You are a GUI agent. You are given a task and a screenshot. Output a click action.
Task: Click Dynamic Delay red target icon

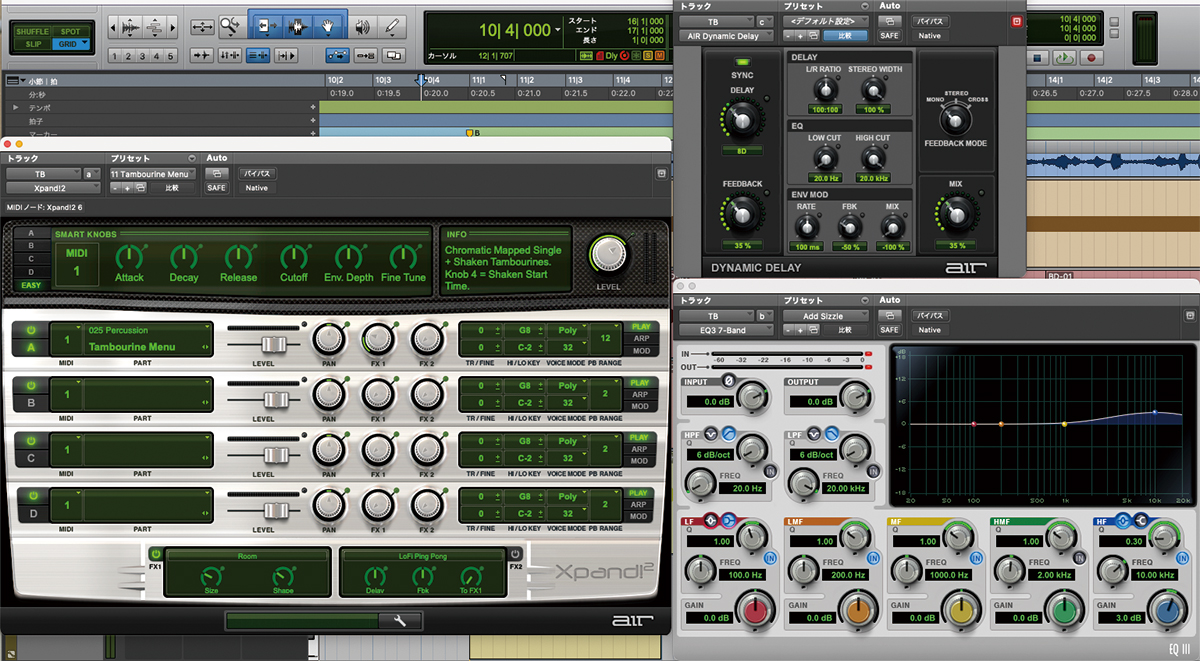point(1018,21)
